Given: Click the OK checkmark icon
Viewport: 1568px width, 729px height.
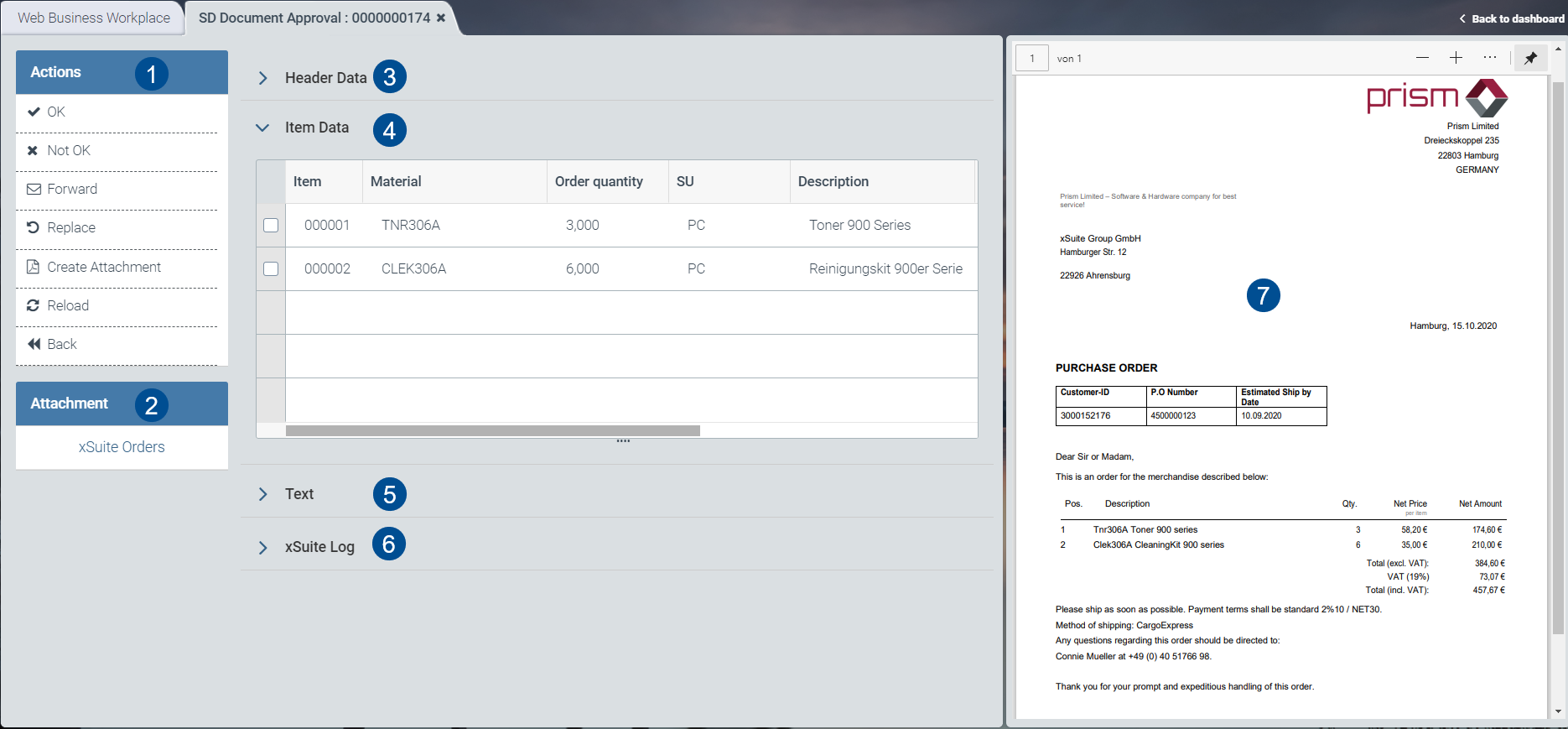Looking at the screenshot, I should [x=34, y=112].
